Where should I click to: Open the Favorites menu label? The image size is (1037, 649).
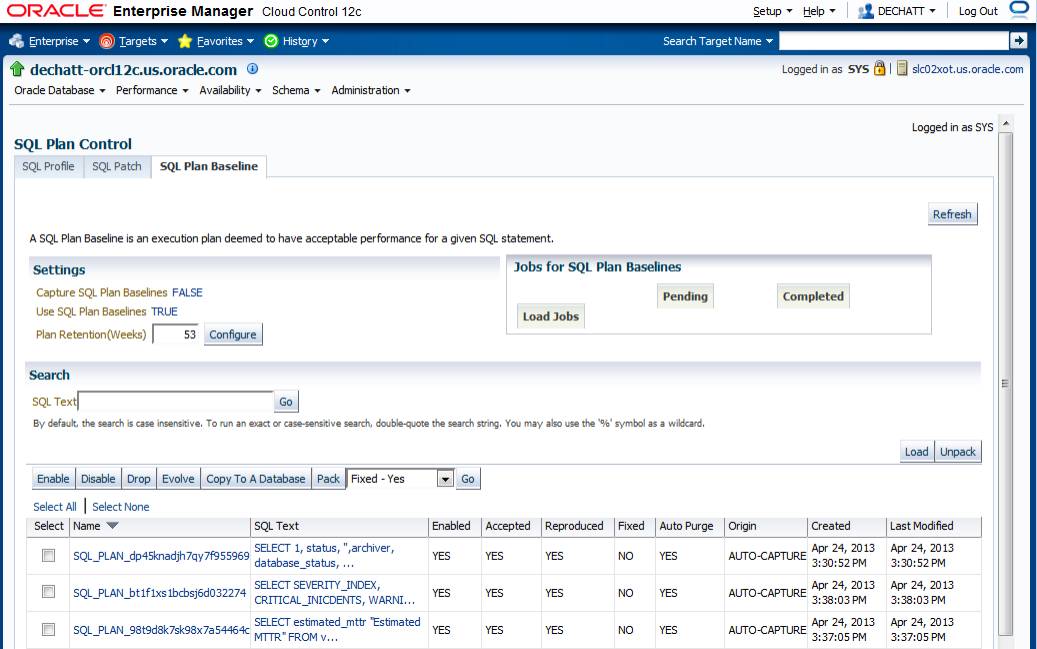[220, 41]
